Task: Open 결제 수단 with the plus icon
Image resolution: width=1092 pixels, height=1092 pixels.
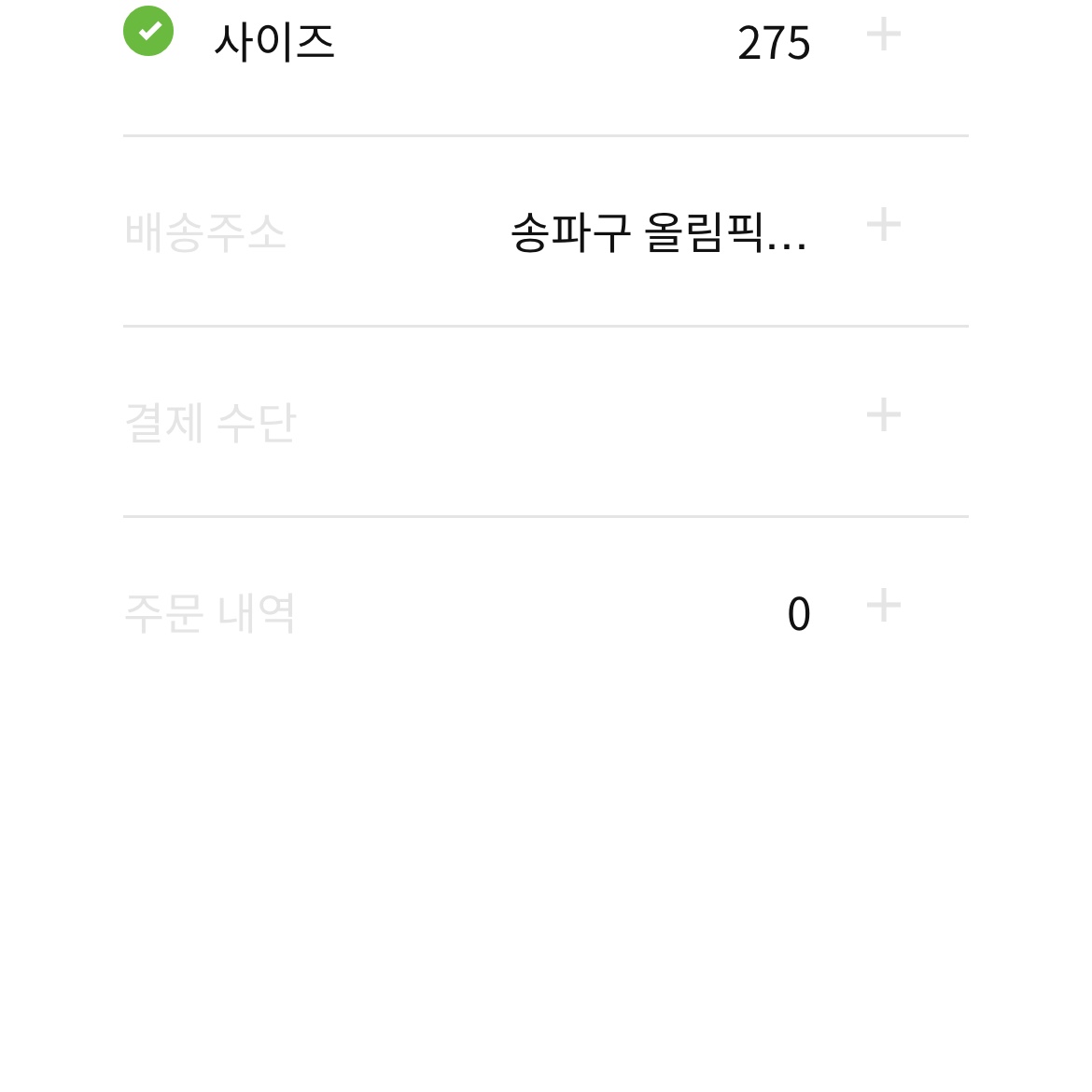Action: click(x=884, y=415)
